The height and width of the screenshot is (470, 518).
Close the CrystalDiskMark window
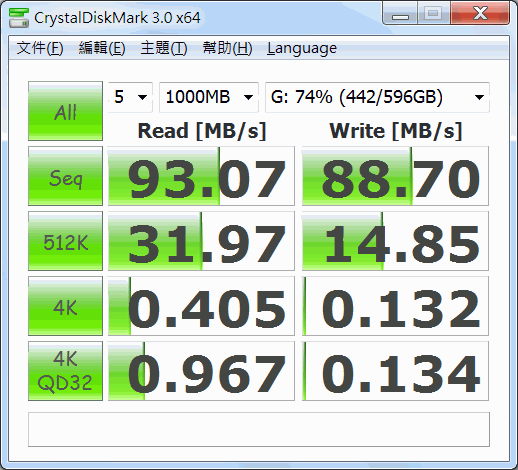point(480,14)
